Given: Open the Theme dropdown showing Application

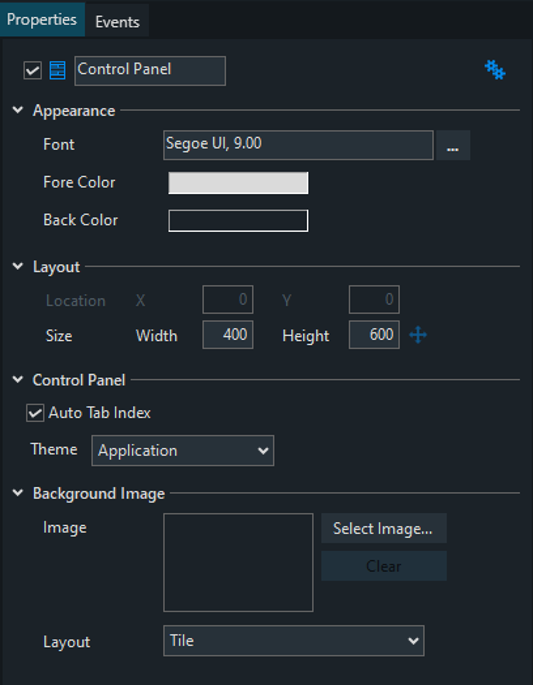Looking at the screenshot, I should [x=183, y=451].
